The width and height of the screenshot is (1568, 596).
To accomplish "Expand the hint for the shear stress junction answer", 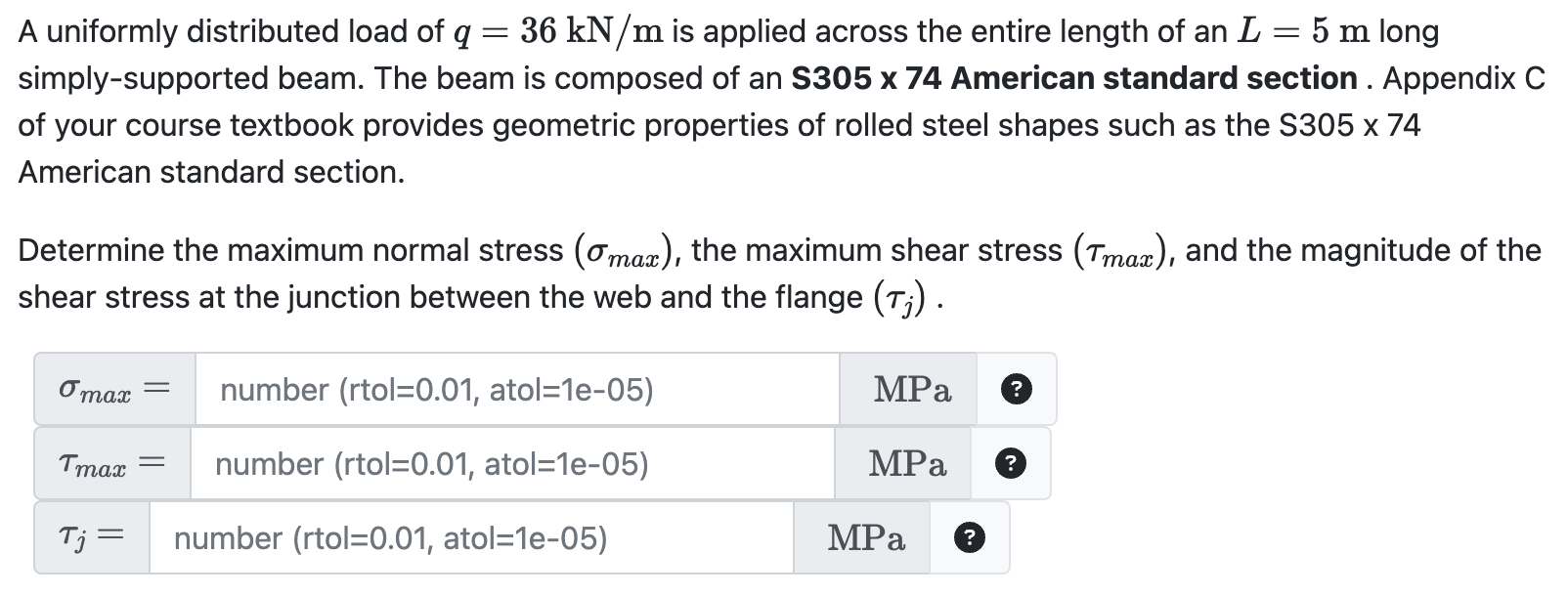I will (x=968, y=536).
